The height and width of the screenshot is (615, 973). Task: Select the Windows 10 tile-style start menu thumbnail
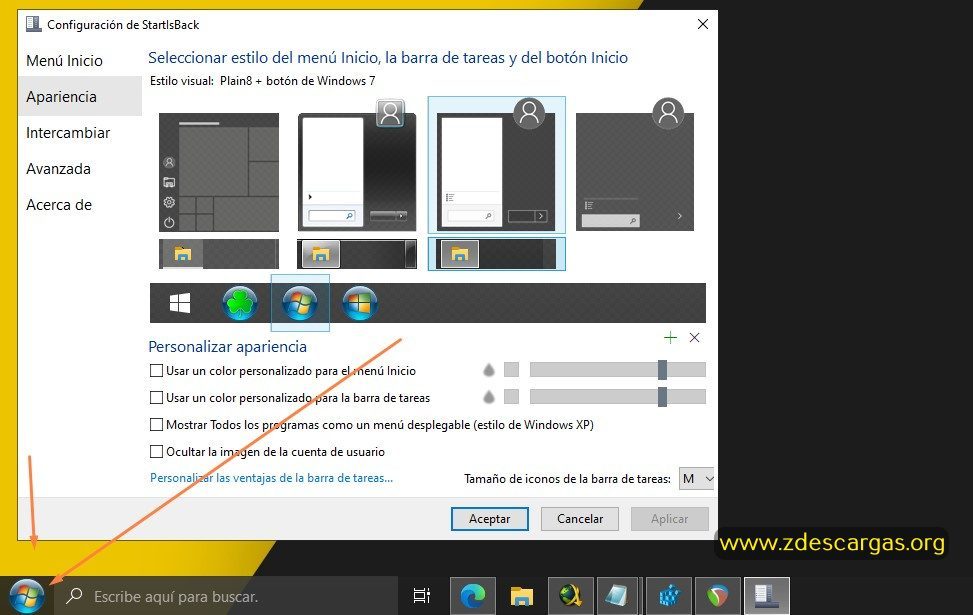(219, 172)
